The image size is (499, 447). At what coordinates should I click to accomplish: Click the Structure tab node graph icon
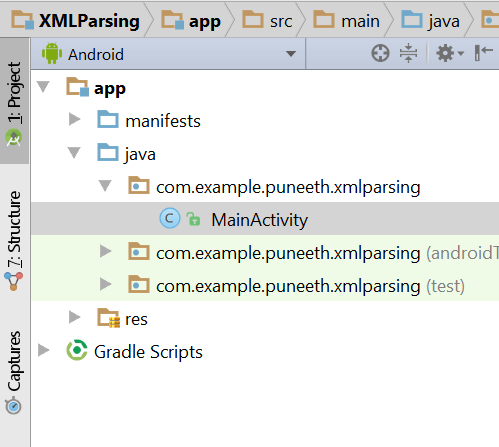point(13,281)
